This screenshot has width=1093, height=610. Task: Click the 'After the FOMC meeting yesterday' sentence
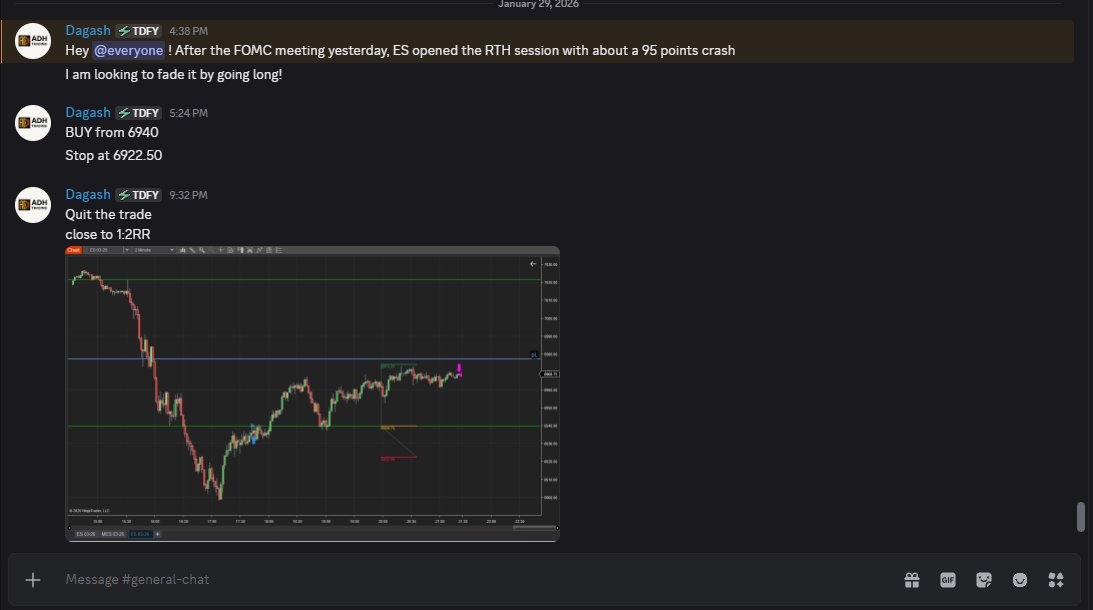coord(454,51)
